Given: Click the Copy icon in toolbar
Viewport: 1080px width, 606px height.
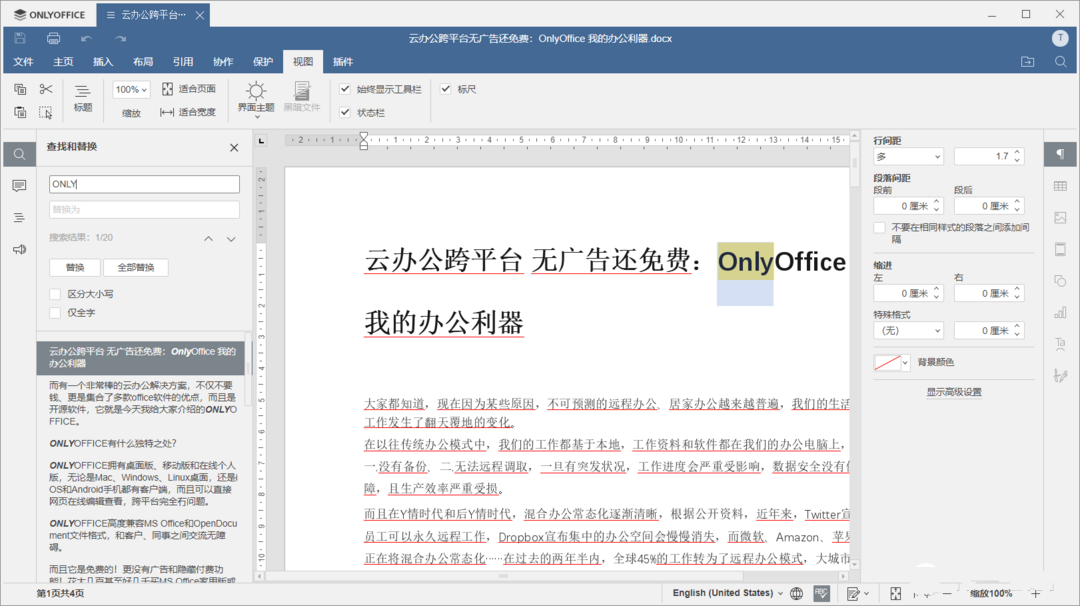Looking at the screenshot, I should 20,89.
